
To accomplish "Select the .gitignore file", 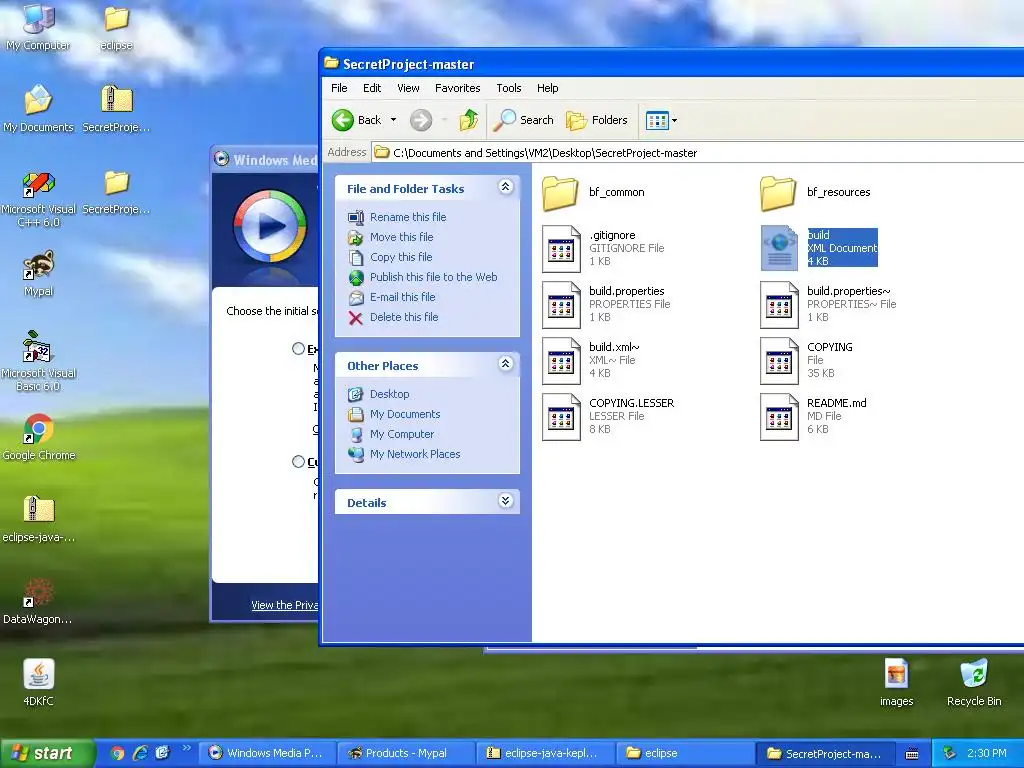I will click(x=603, y=249).
